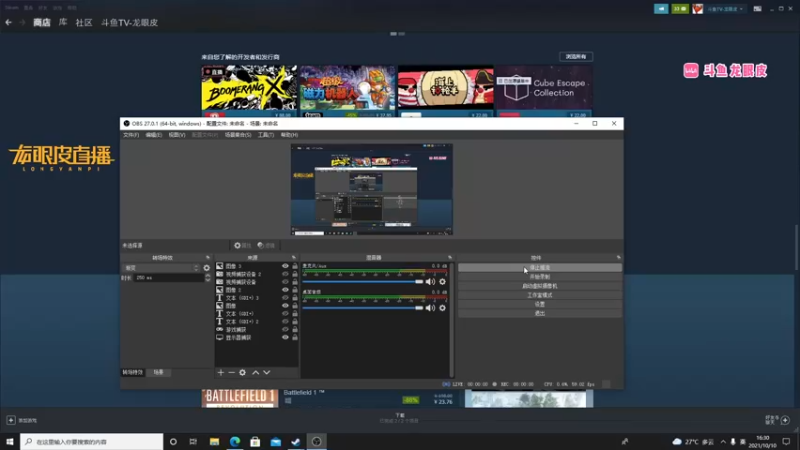Click OBS 退出 exit button
The width and height of the screenshot is (800, 450).
pos(540,313)
